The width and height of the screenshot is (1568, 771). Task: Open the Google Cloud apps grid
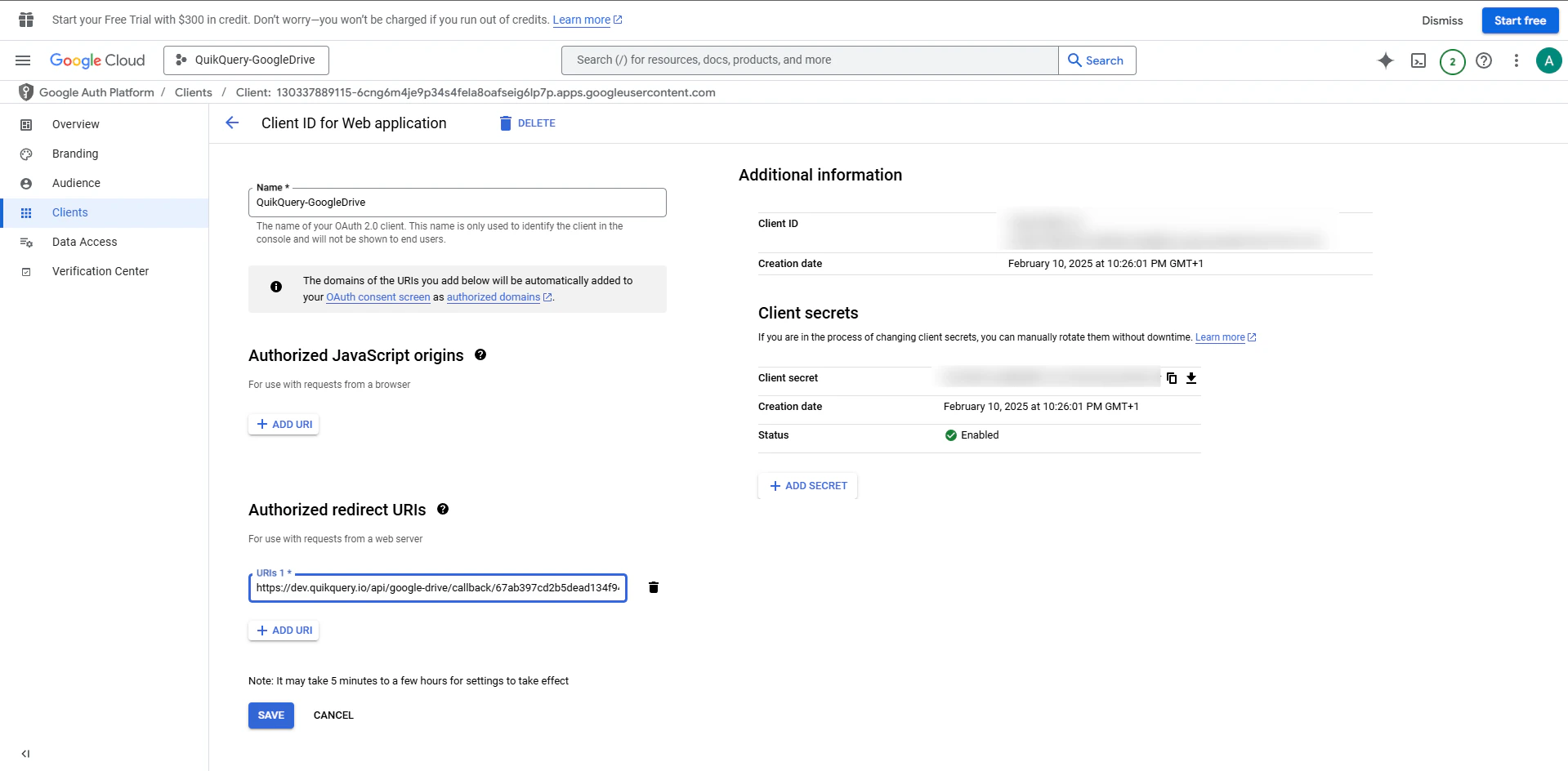point(25,20)
